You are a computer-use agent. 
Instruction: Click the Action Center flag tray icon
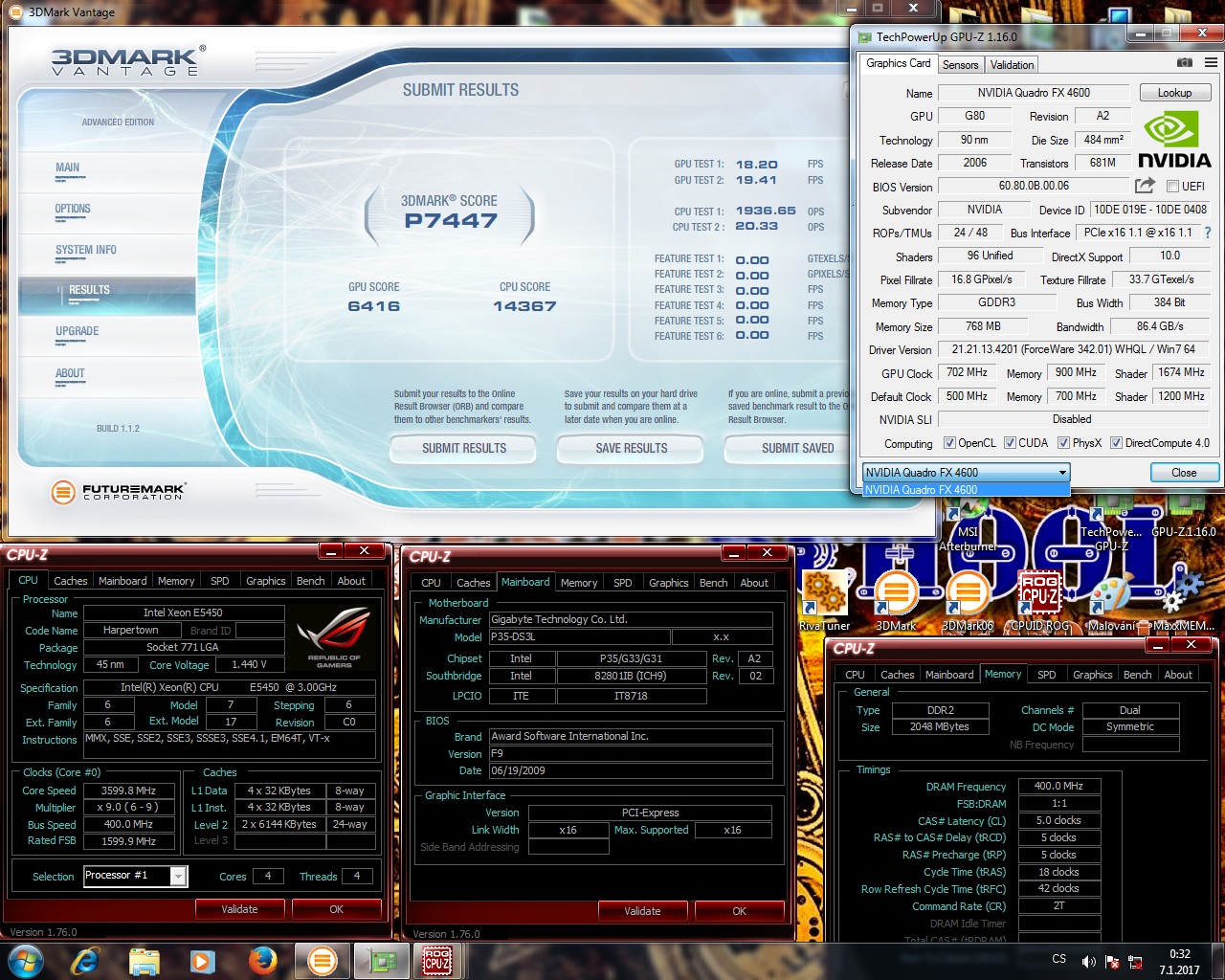coord(1112,961)
